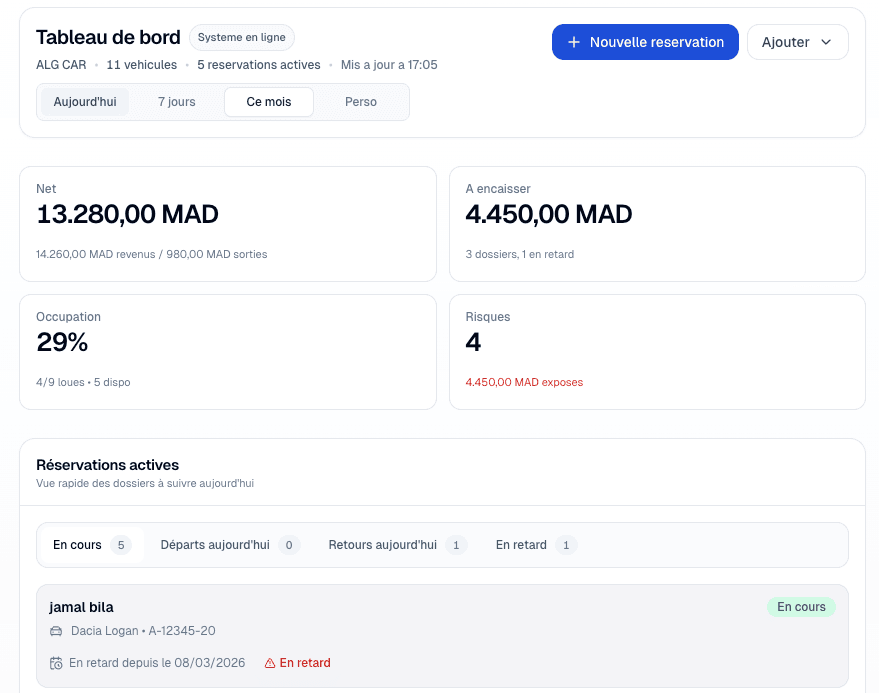Expand the Ajouter dropdown chevron
879x693 pixels.
826,42
